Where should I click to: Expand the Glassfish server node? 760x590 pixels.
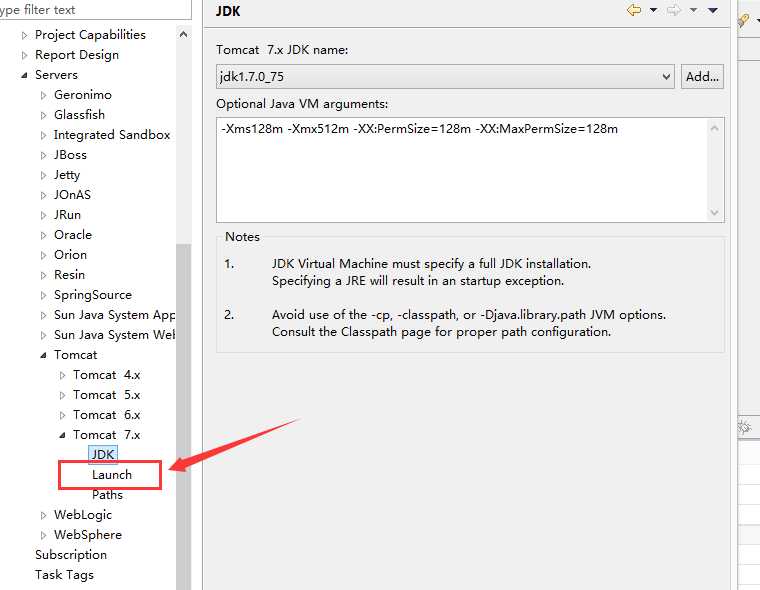point(44,115)
